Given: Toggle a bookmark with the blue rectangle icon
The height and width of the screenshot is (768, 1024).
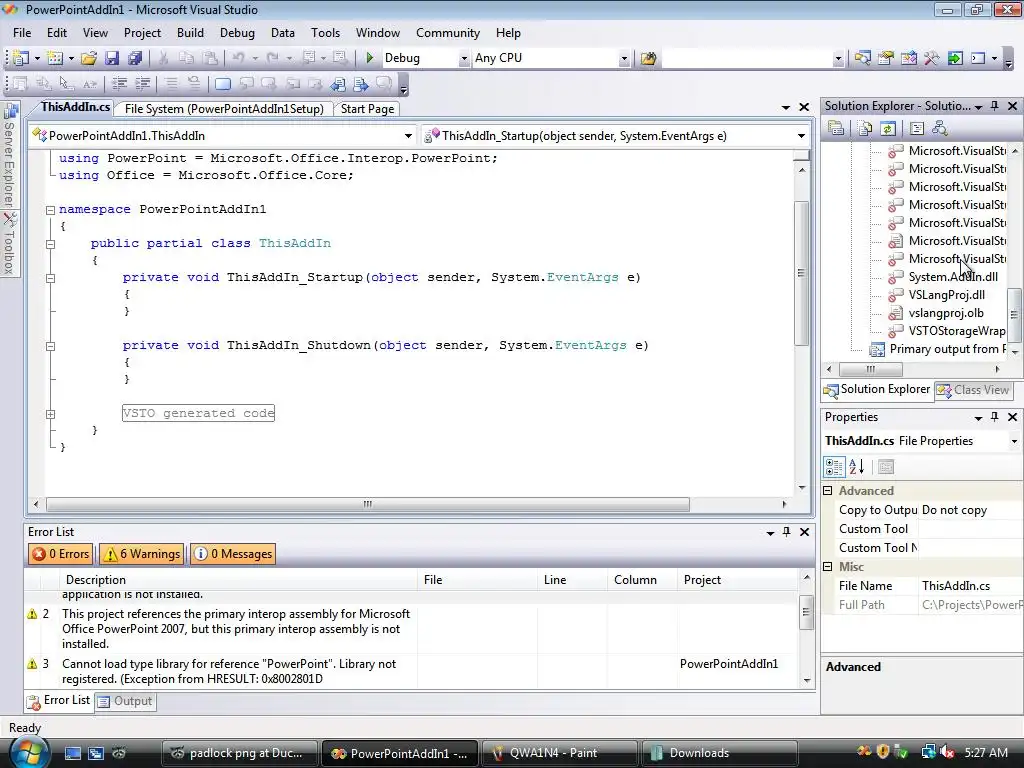Looking at the screenshot, I should click(x=223, y=84).
